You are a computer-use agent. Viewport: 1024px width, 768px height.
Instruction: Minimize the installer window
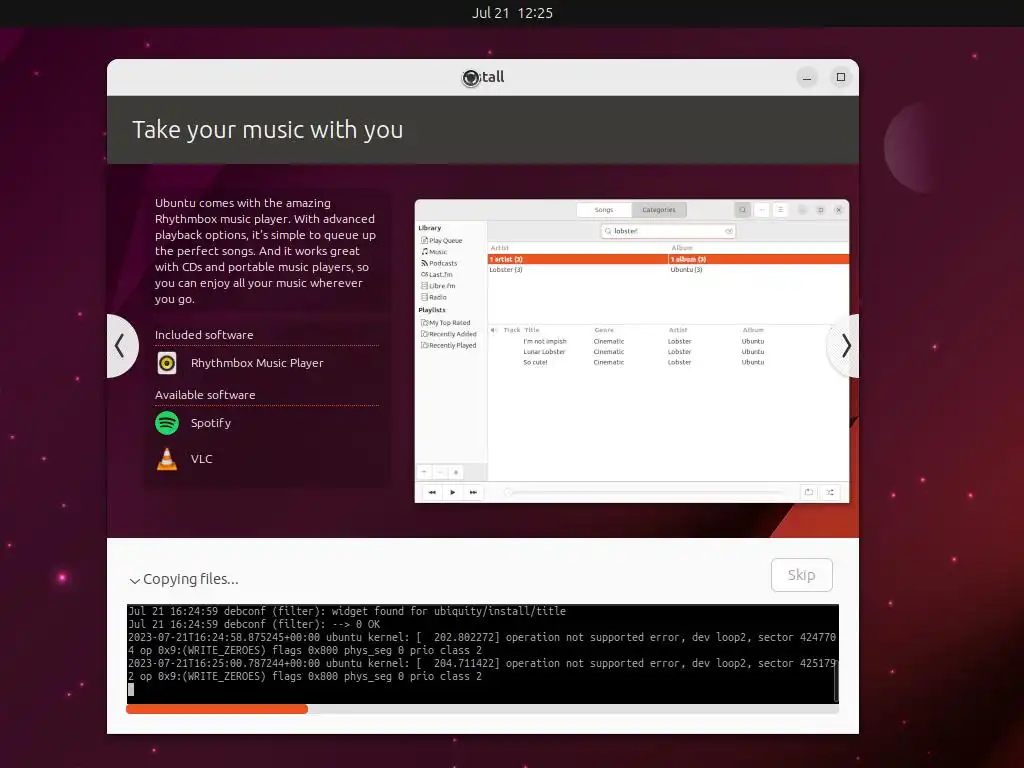tap(807, 78)
